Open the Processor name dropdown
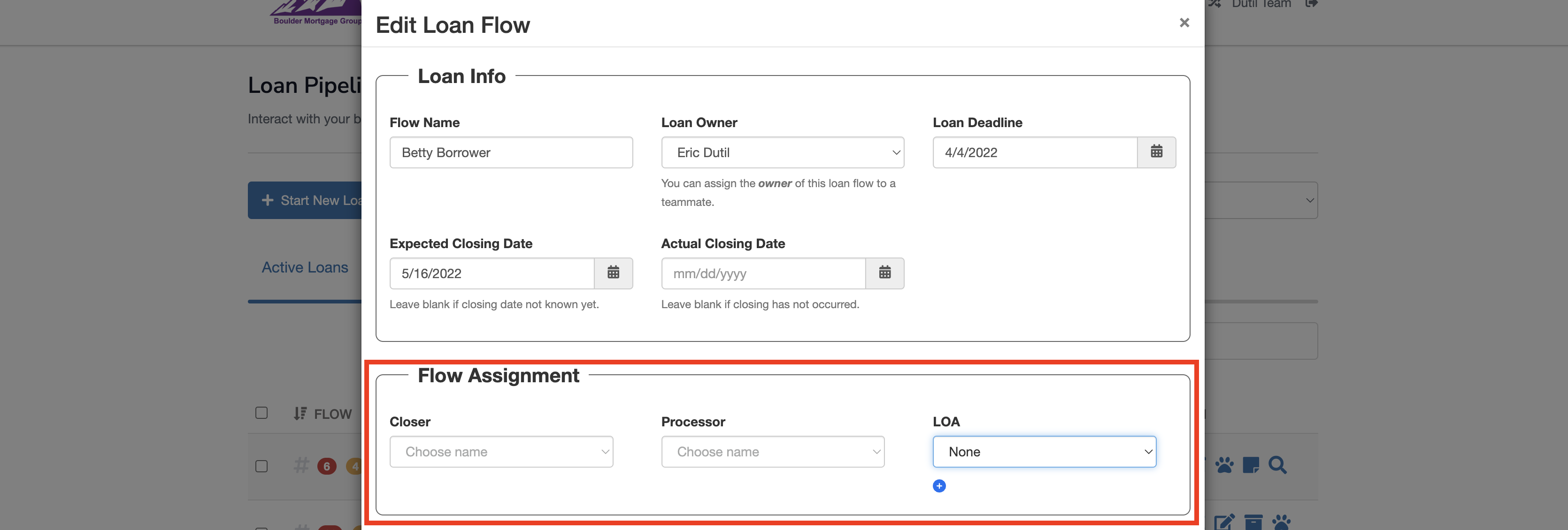1568x530 pixels. pyautogui.click(x=772, y=452)
